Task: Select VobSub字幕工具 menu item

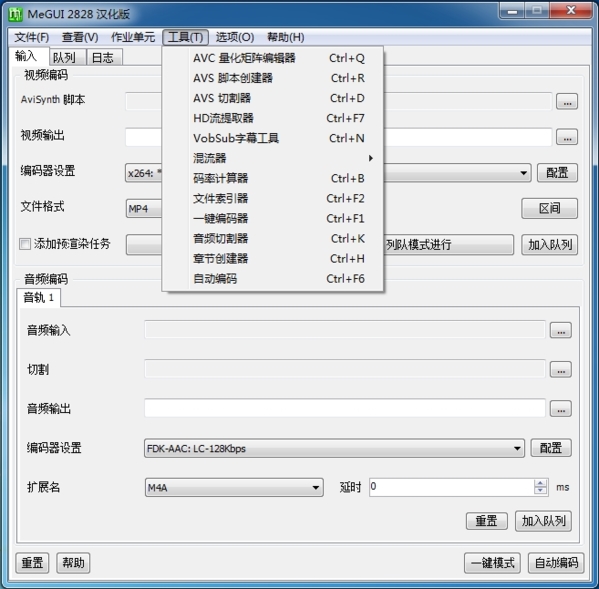Action: [272, 138]
